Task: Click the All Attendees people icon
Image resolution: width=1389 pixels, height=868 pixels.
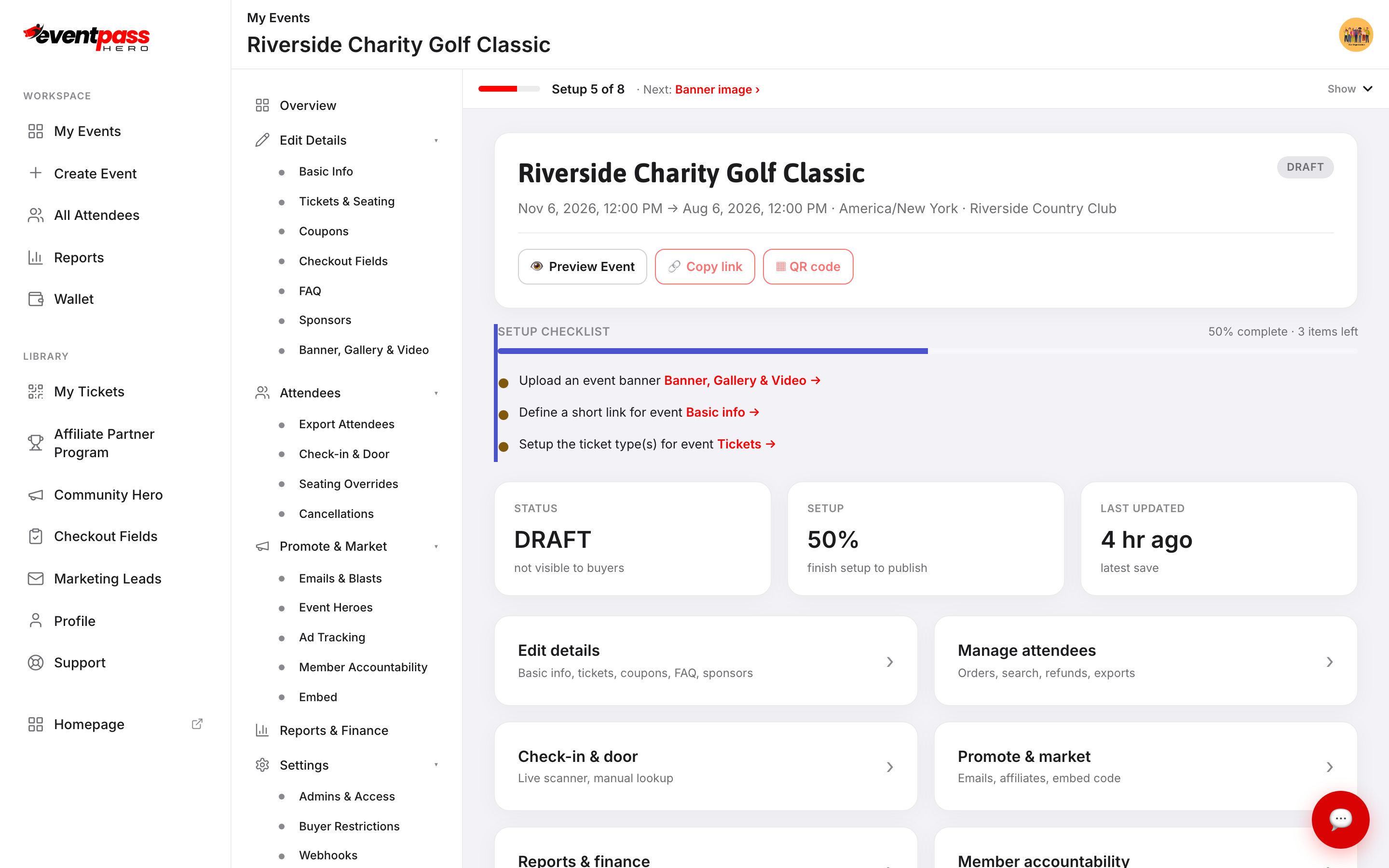Action: tap(36, 215)
